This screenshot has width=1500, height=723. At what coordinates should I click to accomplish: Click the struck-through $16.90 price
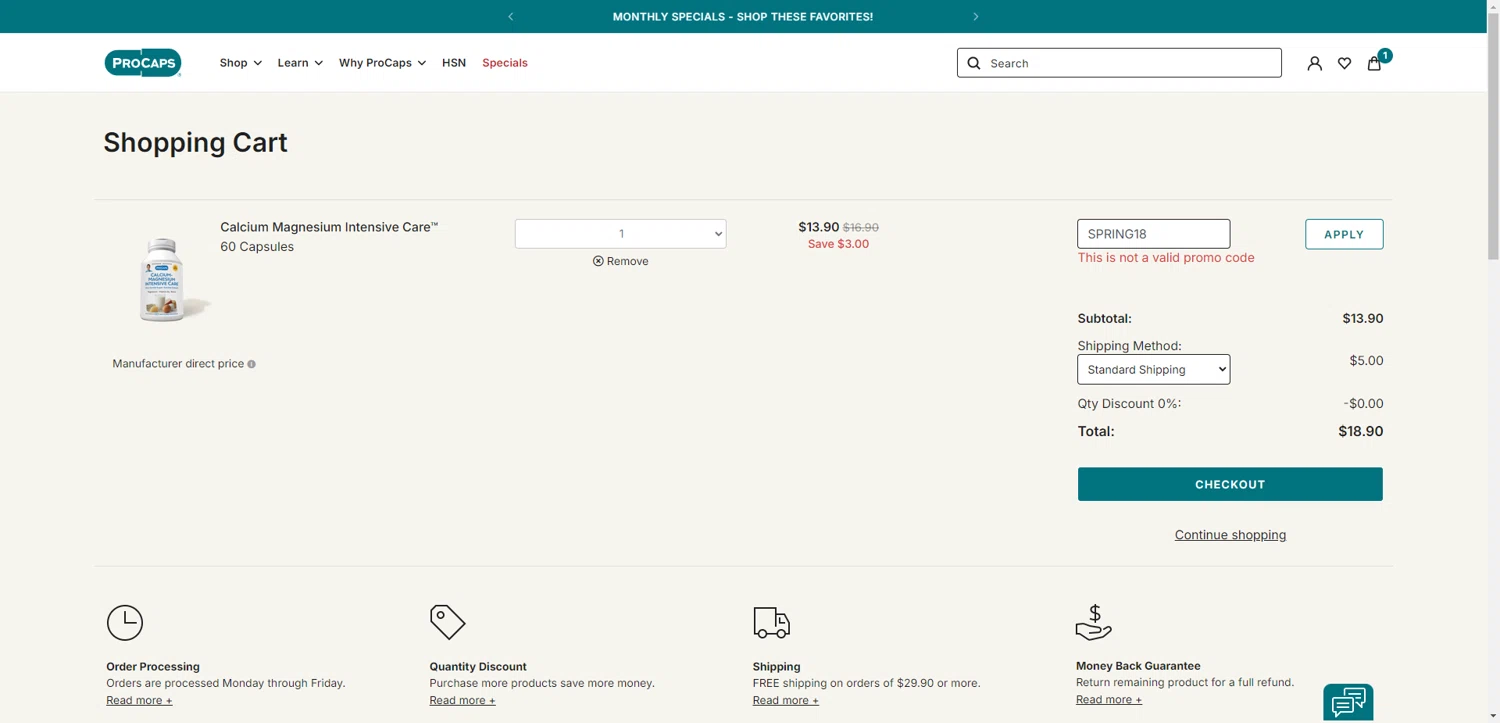pos(861,228)
